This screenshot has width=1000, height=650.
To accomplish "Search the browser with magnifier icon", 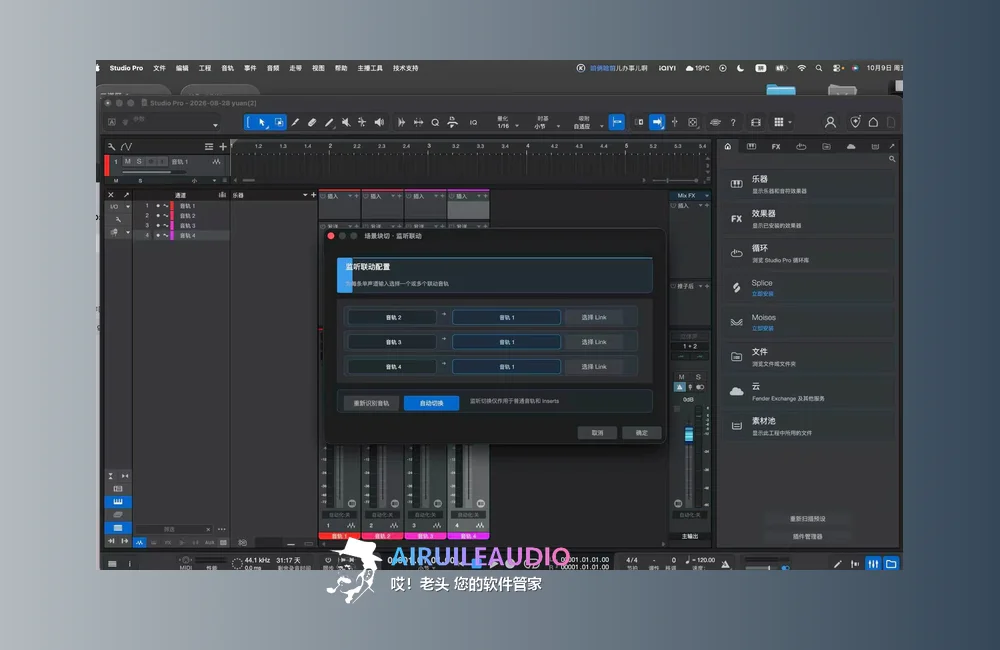I will tap(892, 159).
